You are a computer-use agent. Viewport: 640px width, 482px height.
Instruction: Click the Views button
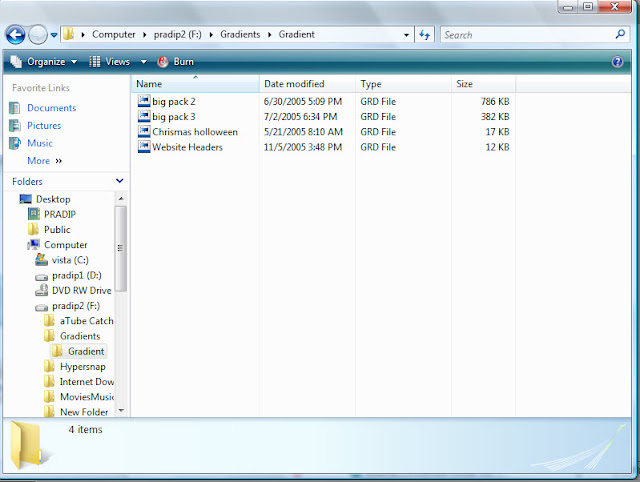tap(110, 62)
